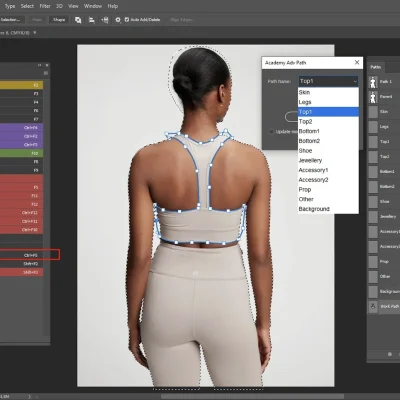Screen dimensions: 400x400
Task: Select the Bottom2 path in Paths panel
Action: 384,186
